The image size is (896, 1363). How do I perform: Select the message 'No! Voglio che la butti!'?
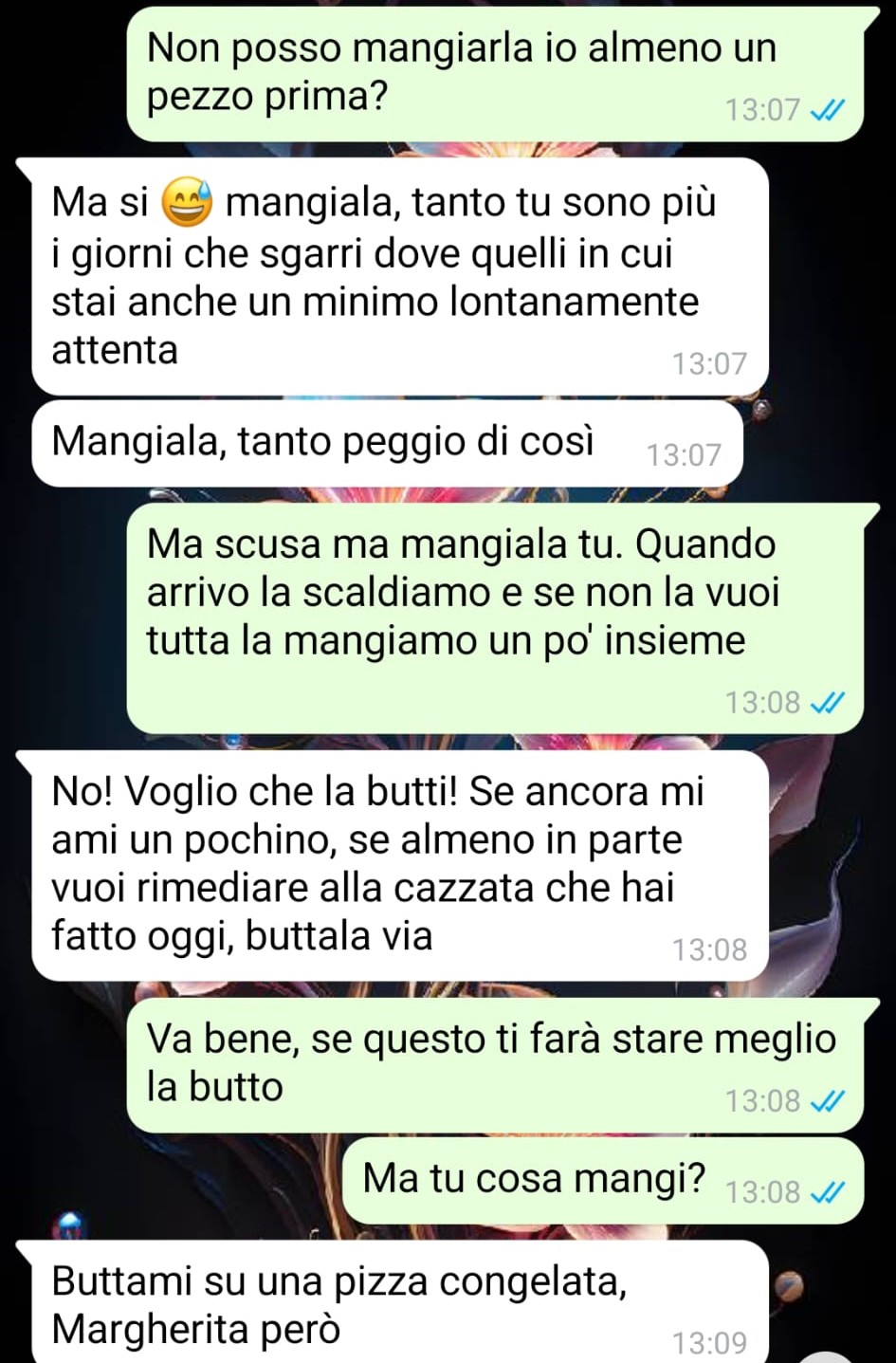coord(400,865)
